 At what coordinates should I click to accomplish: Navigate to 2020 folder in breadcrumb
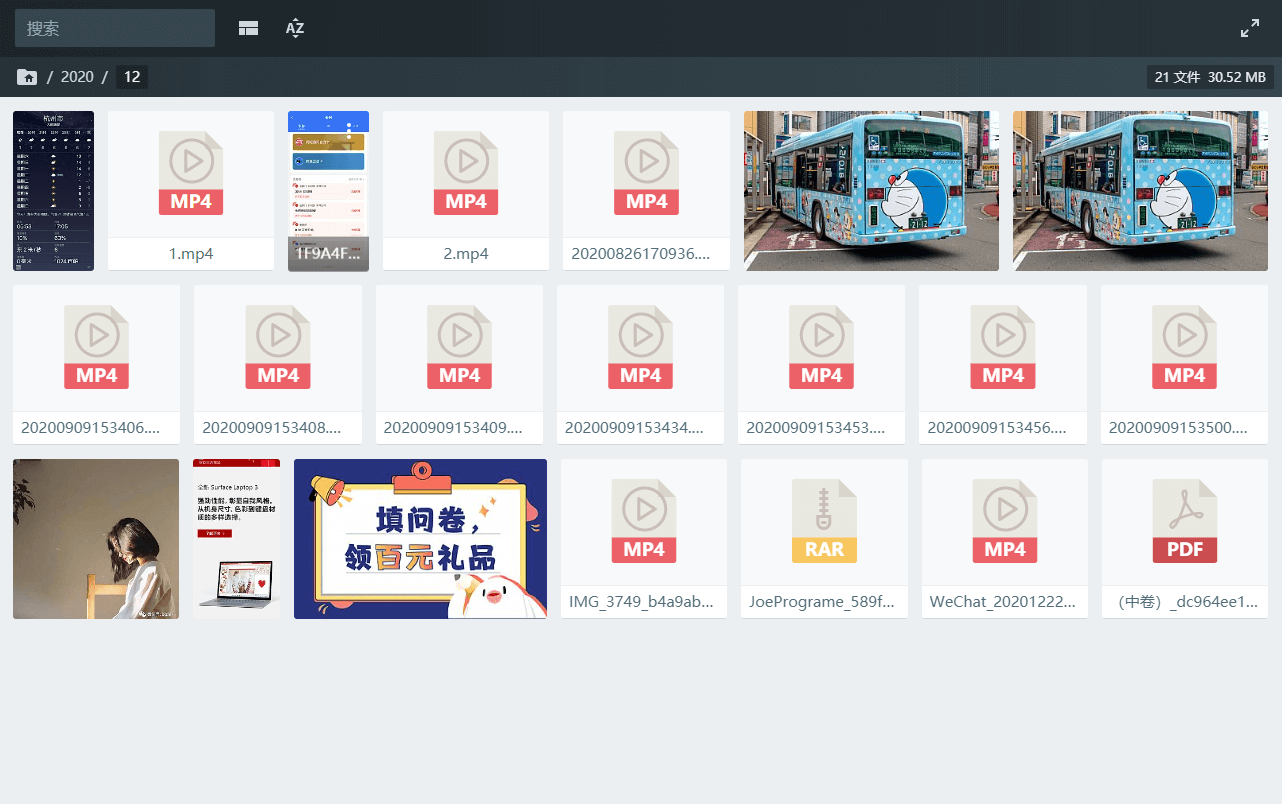tap(77, 77)
